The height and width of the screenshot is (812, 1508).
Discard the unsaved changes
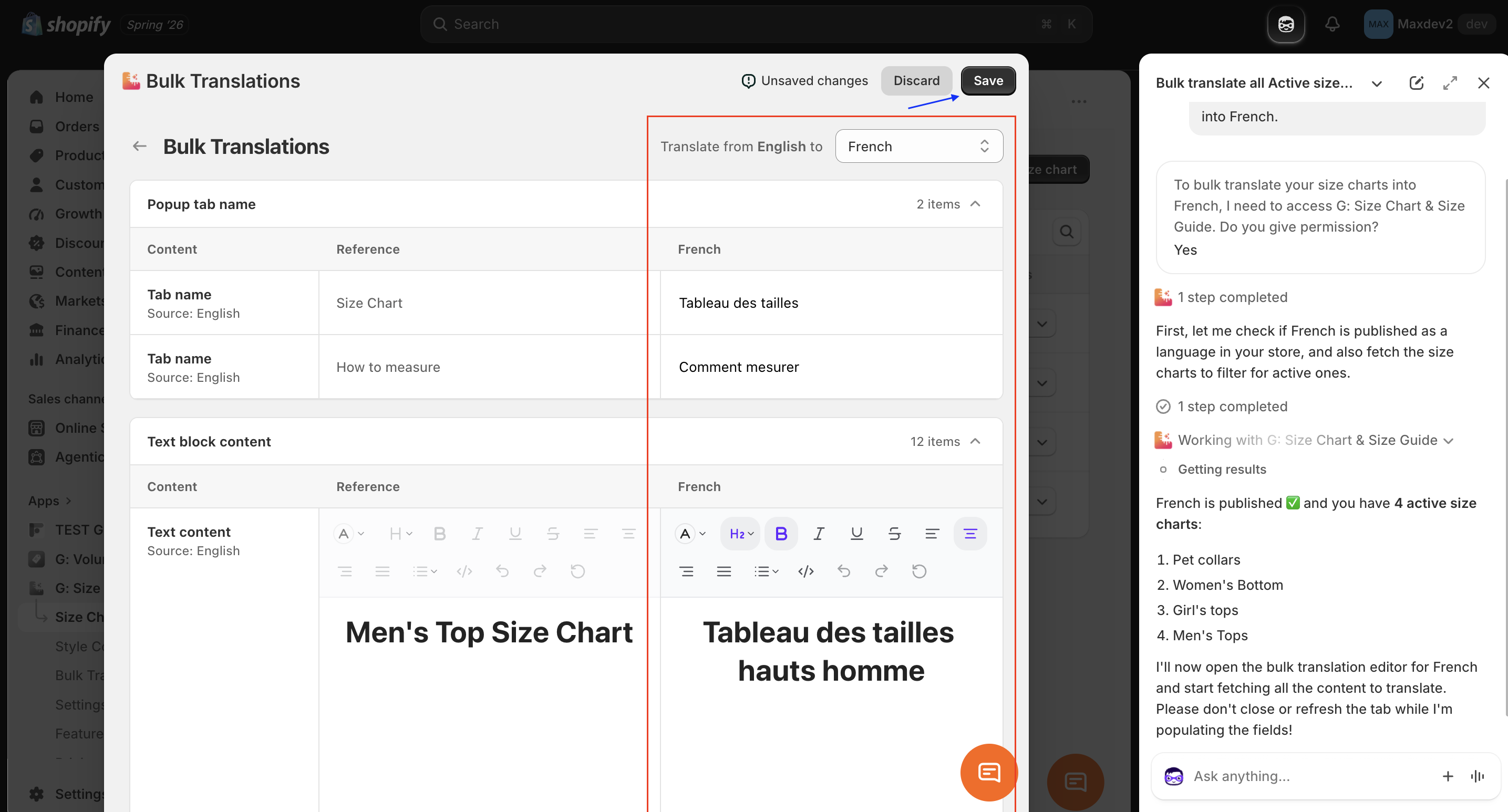[x=916, y=81]
